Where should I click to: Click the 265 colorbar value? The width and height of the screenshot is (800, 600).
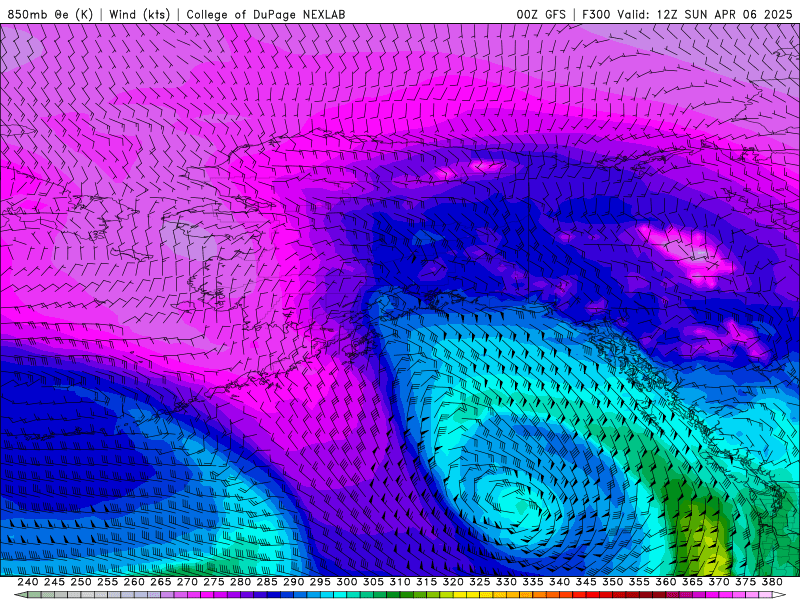(160, 582)
